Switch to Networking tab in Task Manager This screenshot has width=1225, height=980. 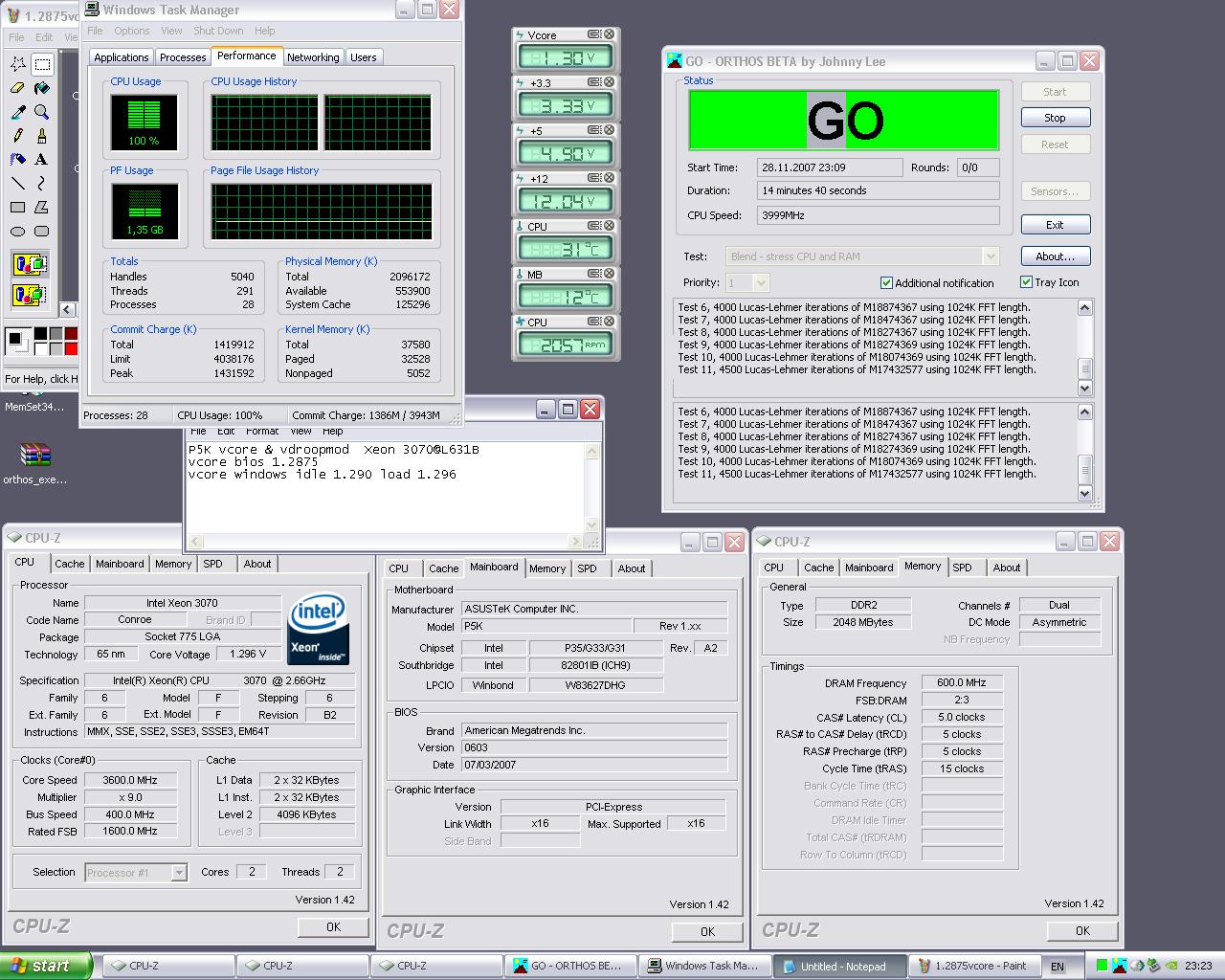[313, 57]
